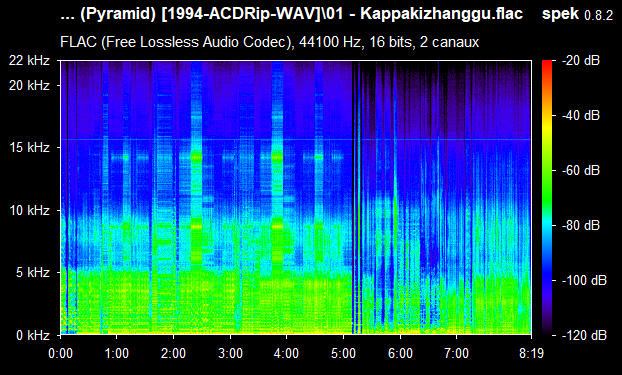Select the 5 kHz frequency label
The height and width of the screenshot is (375, 622).
(x=33, y=273)
